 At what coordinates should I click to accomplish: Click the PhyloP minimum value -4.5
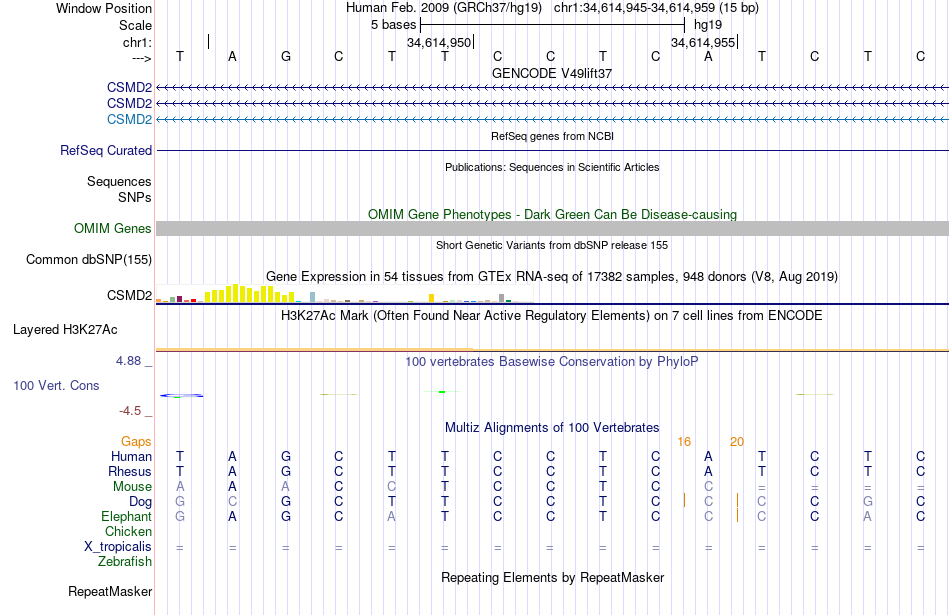[x=130, y=411]
